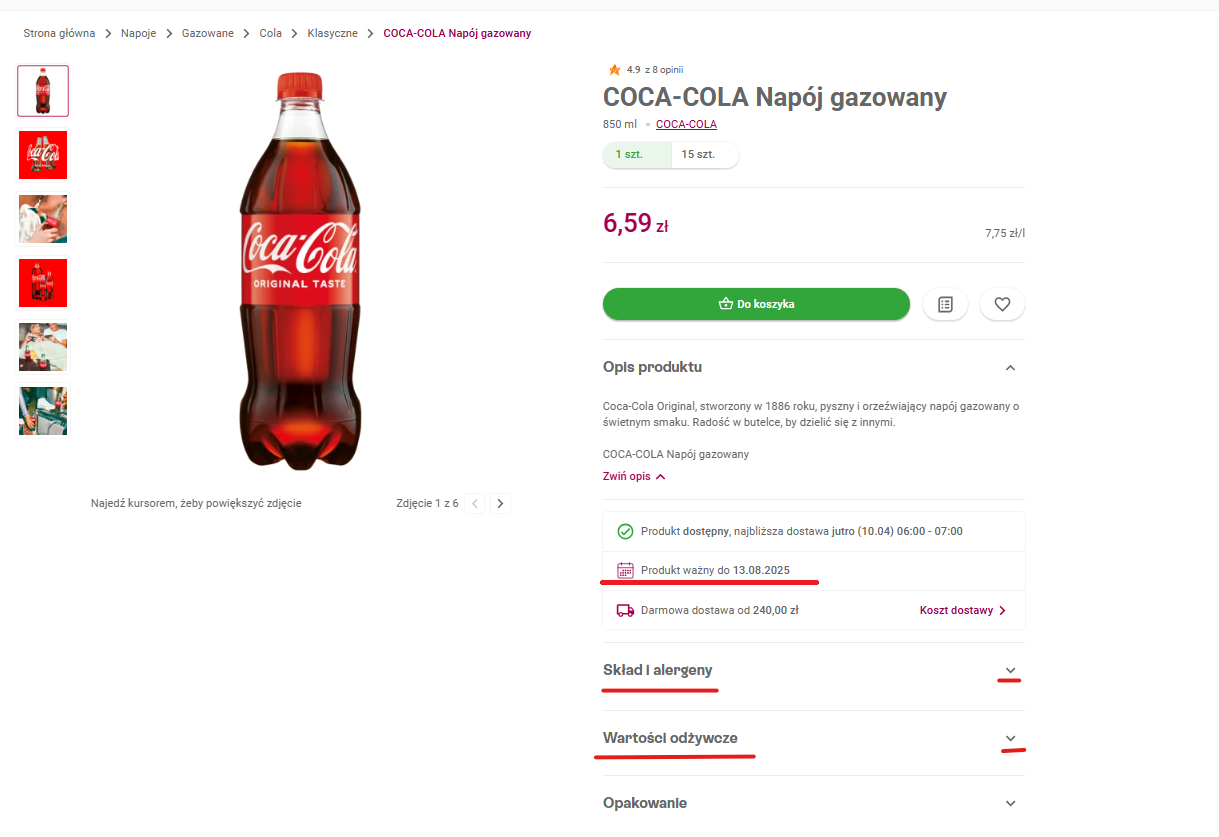This screenshot has width=1219, height=837.
Task: Expand the Skład i alergeny section
Action: [1010, 670]
